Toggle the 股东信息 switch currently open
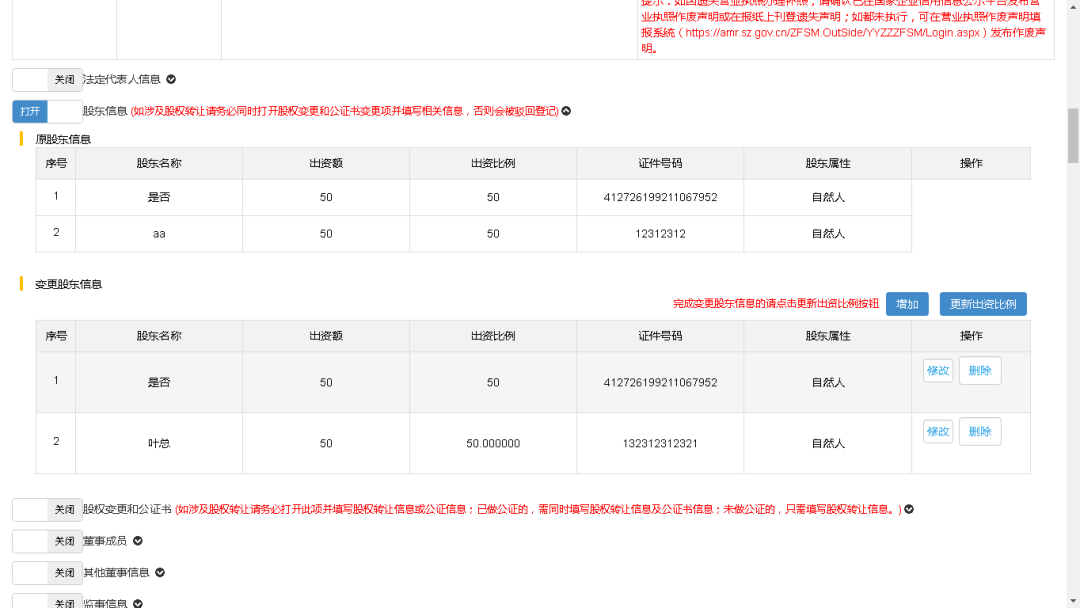 coord(48,112)
